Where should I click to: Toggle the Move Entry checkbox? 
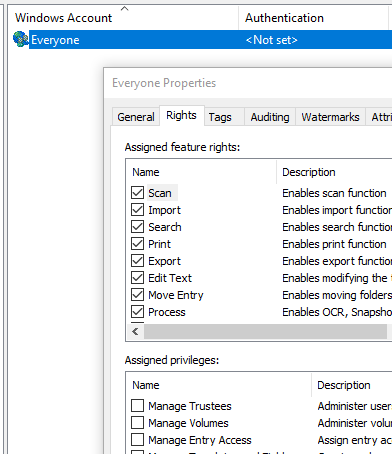click(x=137, y=295)
